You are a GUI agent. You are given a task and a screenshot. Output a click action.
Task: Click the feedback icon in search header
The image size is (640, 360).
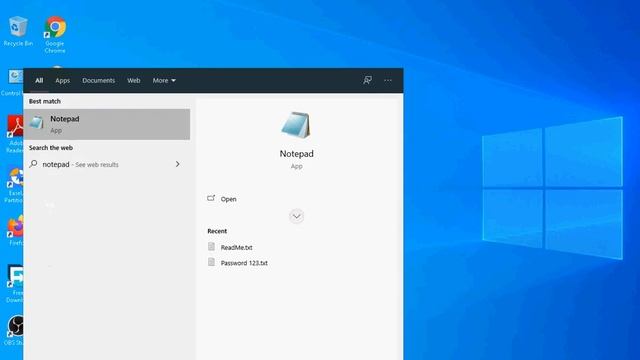click(x=367, y=80)
